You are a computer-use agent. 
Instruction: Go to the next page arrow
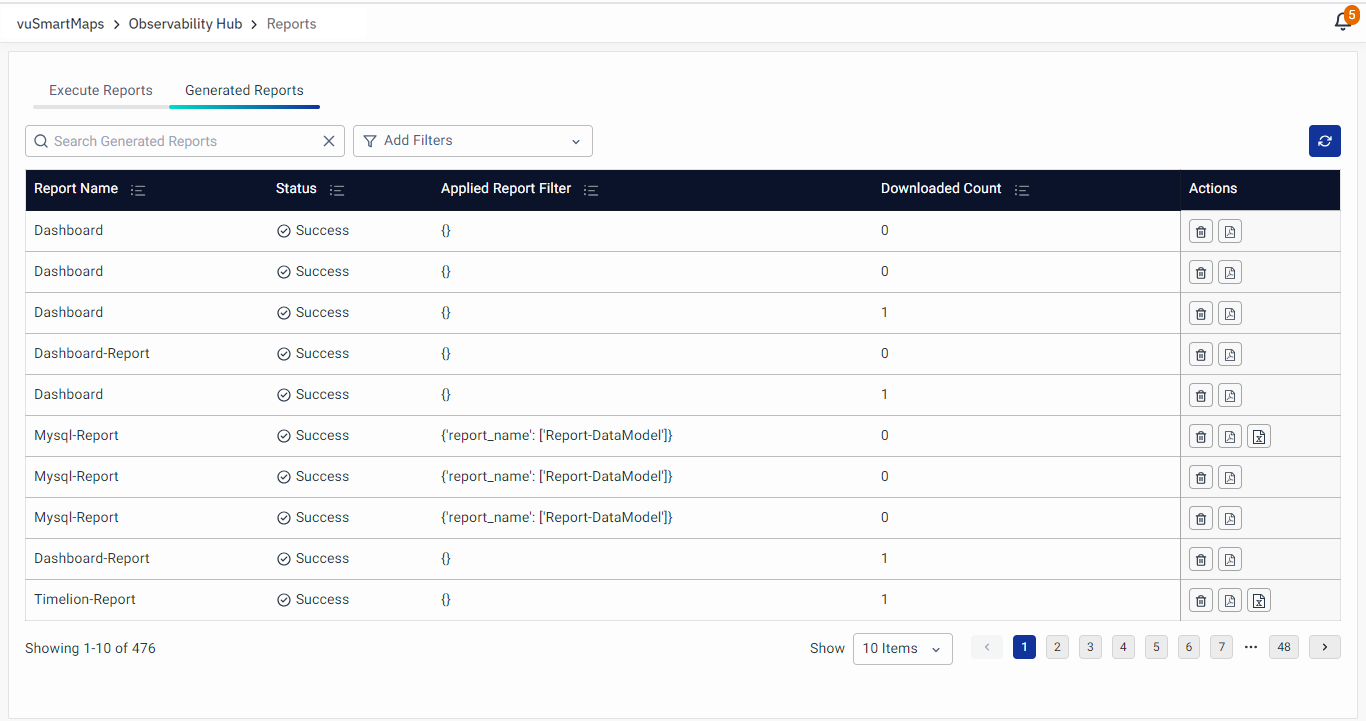point(1324,647)
